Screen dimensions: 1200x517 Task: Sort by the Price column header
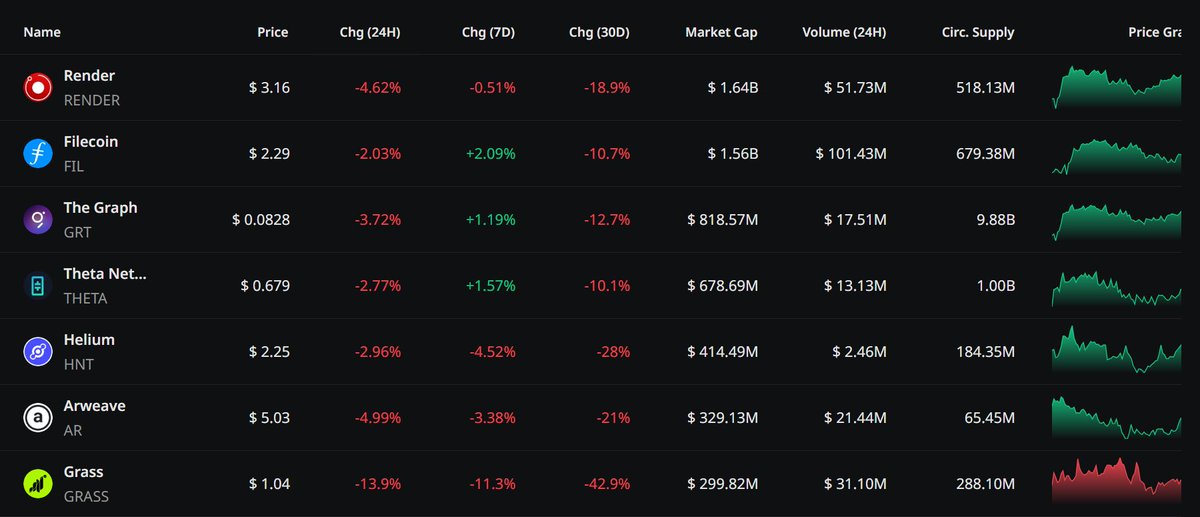coord(272,32)
